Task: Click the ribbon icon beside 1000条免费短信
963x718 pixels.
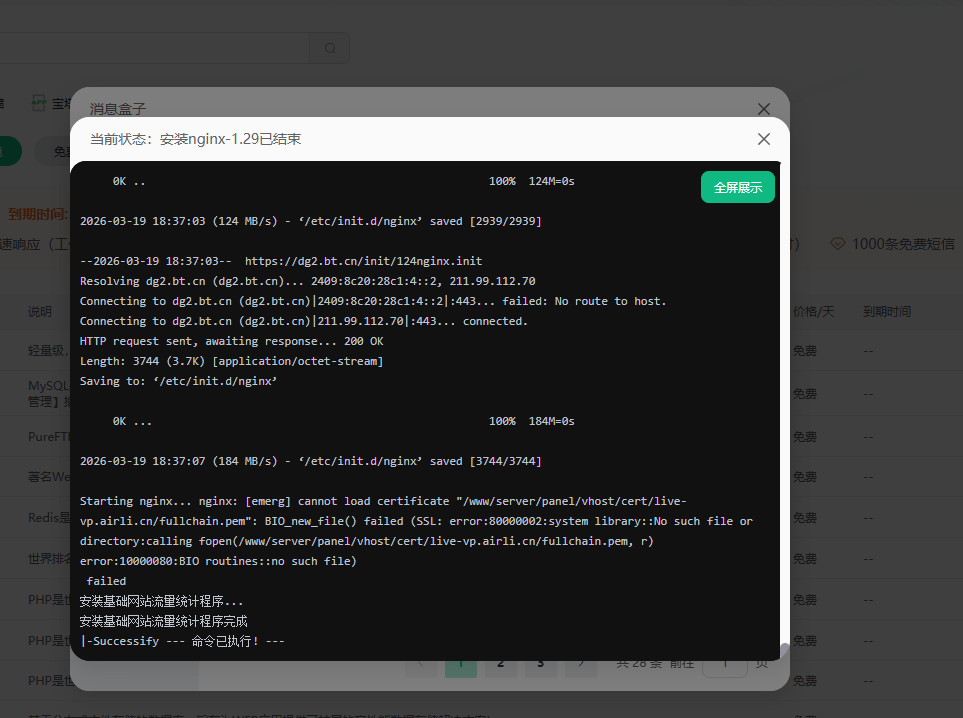Action: tap(836, 243)
